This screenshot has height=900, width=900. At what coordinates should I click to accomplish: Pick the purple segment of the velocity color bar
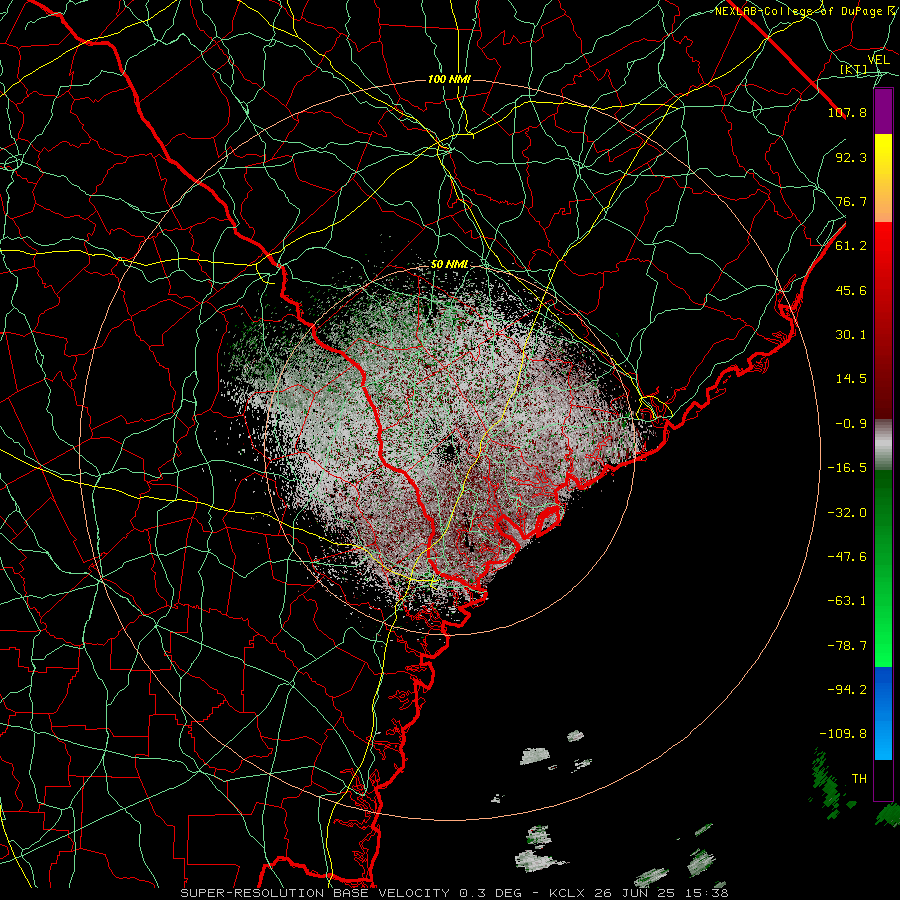[x=883, y=112]
